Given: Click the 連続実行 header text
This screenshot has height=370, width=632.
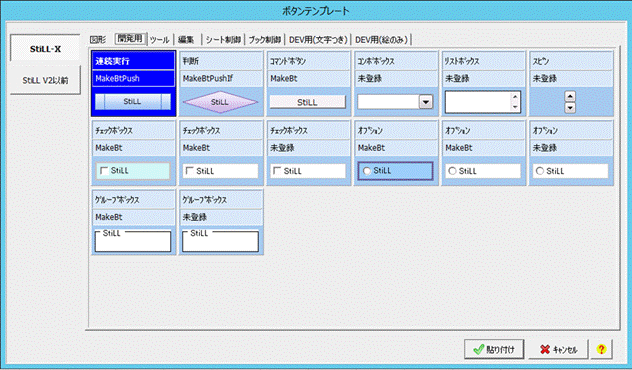Looking at the screenshot, I should click(112, 61).
